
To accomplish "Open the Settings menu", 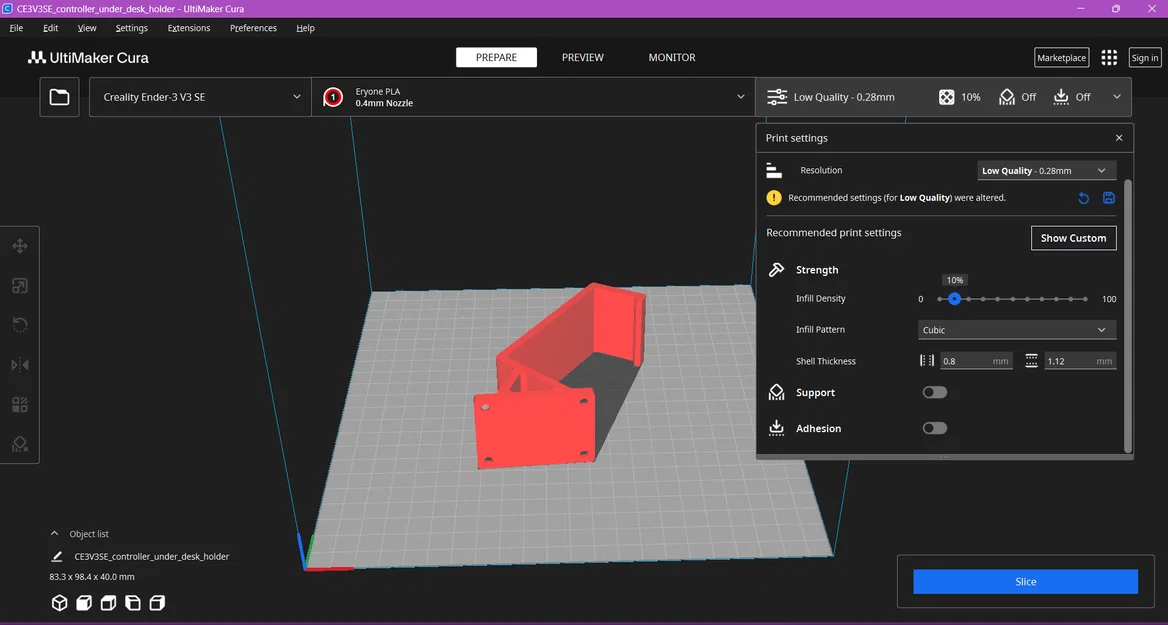I will pos(132,28).
